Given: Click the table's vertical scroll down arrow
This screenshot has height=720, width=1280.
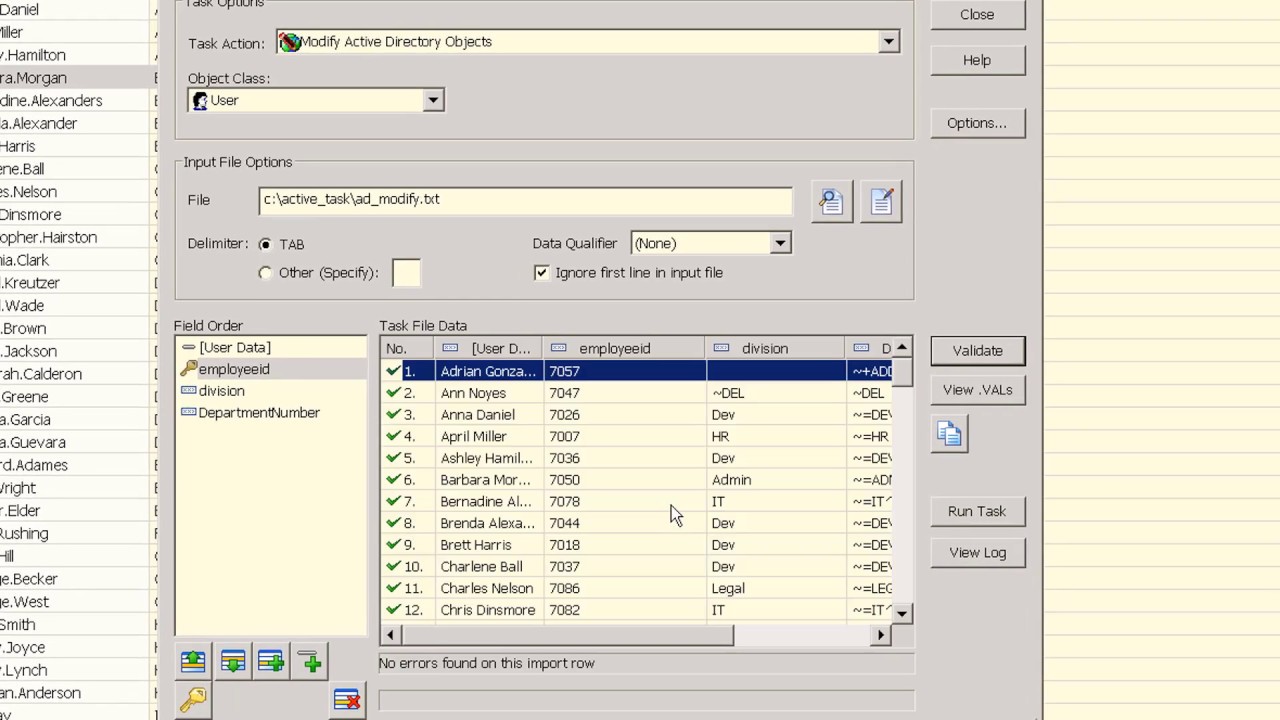Looking at the screenshot, I should coord(902,613).
